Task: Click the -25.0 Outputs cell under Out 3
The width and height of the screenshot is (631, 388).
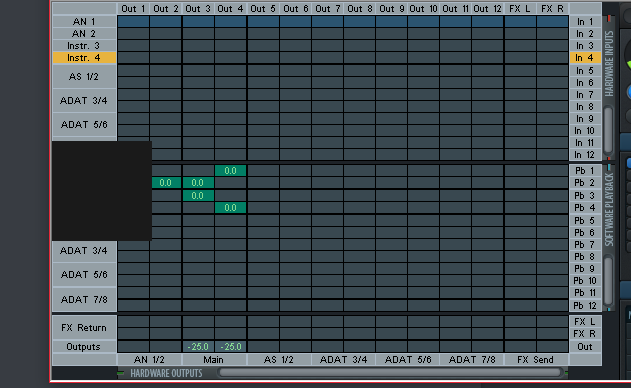Action: click(198, 347)
